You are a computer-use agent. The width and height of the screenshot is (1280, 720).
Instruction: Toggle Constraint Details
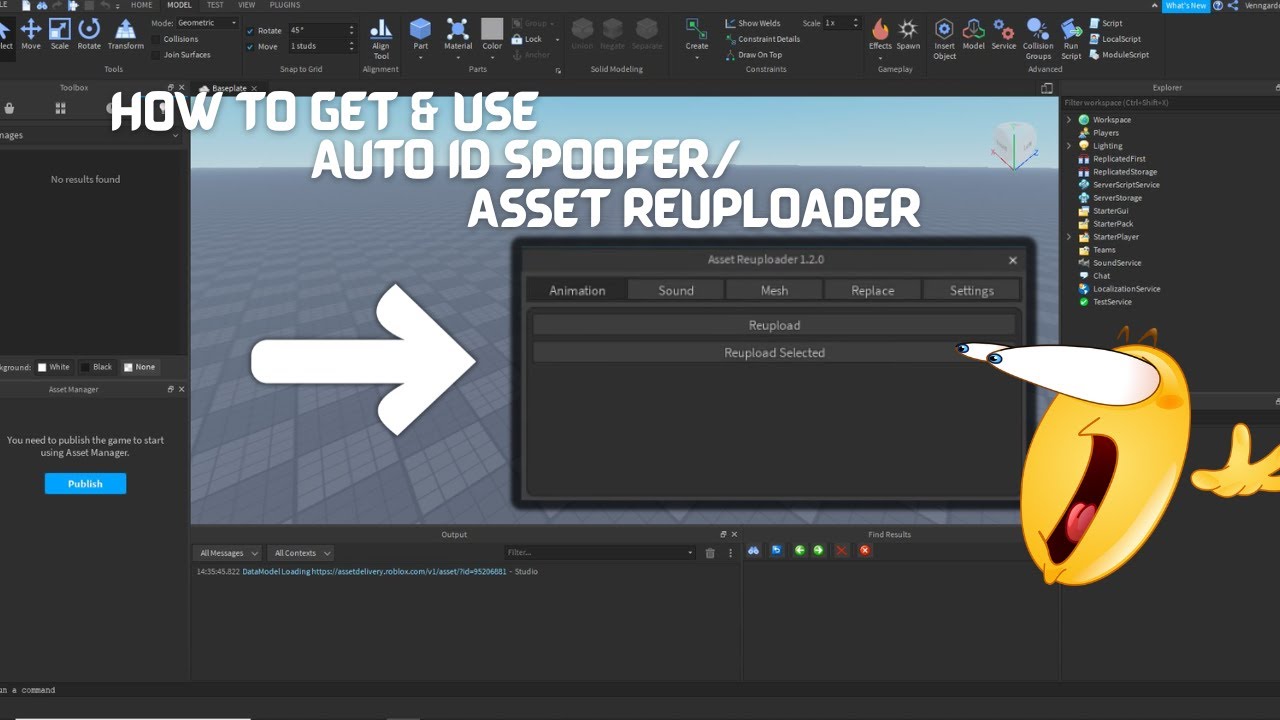[x=762, y=39]
